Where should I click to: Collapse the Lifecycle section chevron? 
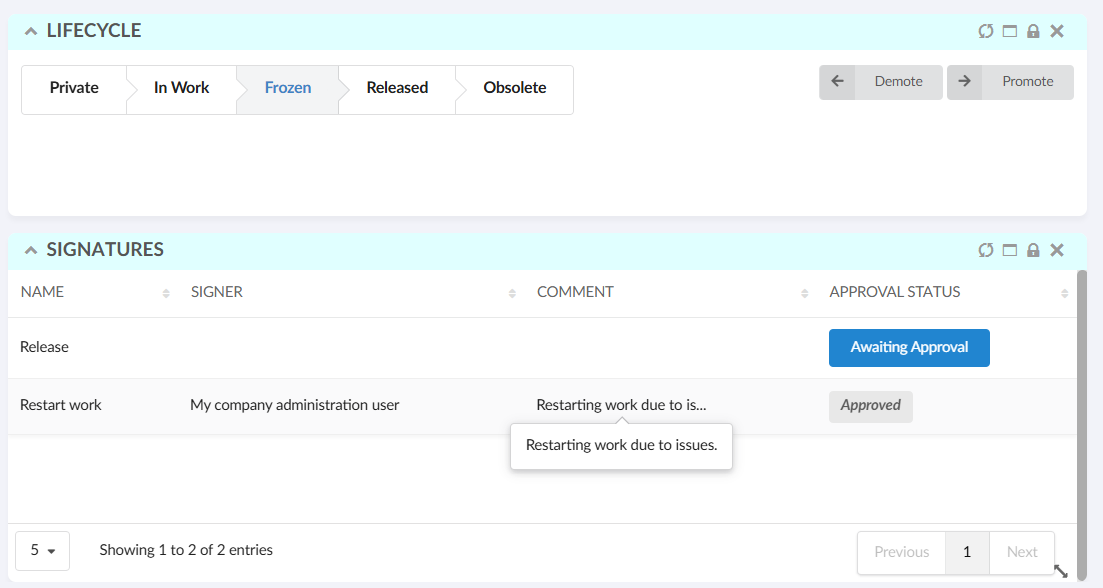pos(31,31)
